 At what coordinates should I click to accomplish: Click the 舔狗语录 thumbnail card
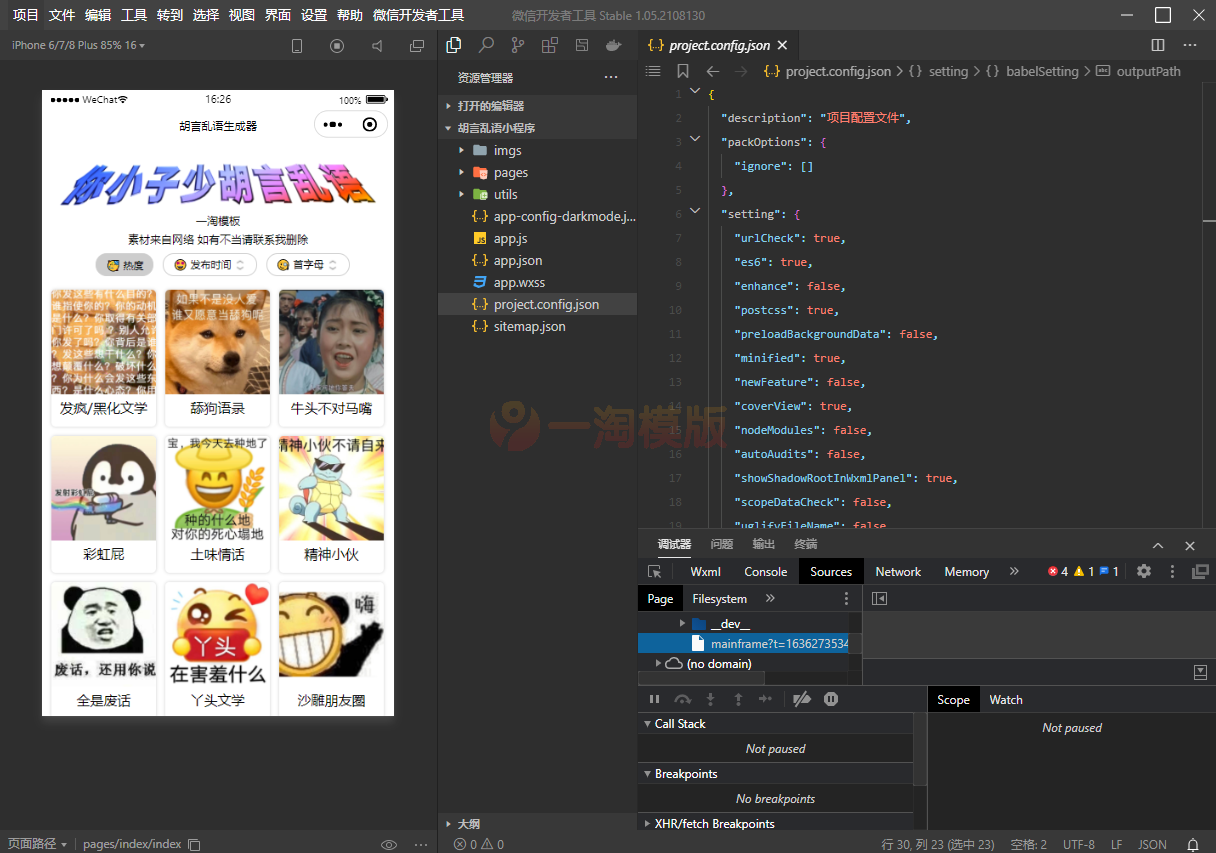pyautogui.click(x=217, y=356)
